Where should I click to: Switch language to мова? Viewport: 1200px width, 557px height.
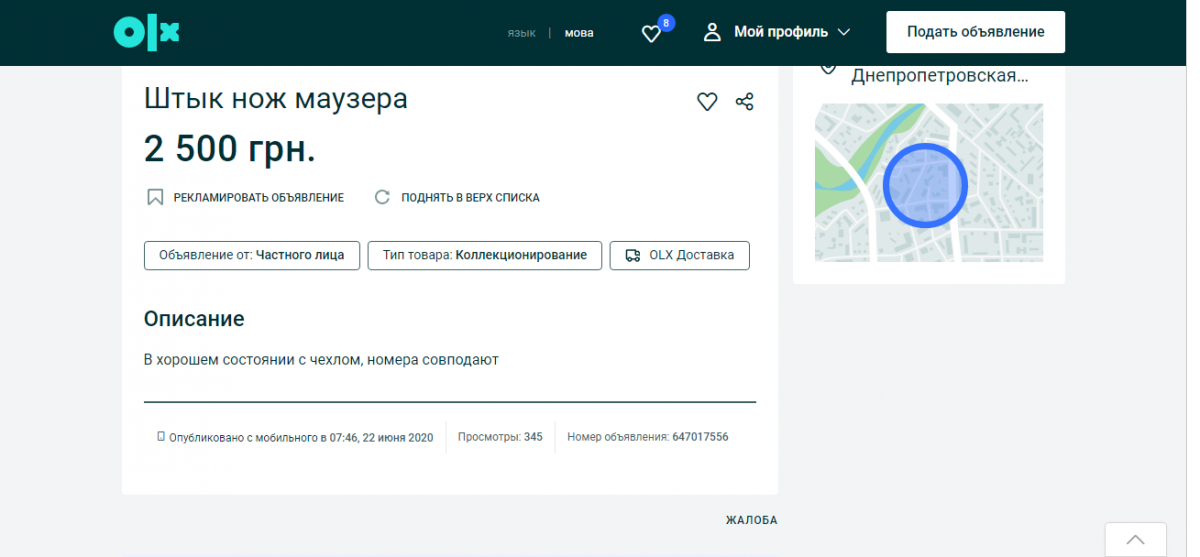(x=579, y=33)
